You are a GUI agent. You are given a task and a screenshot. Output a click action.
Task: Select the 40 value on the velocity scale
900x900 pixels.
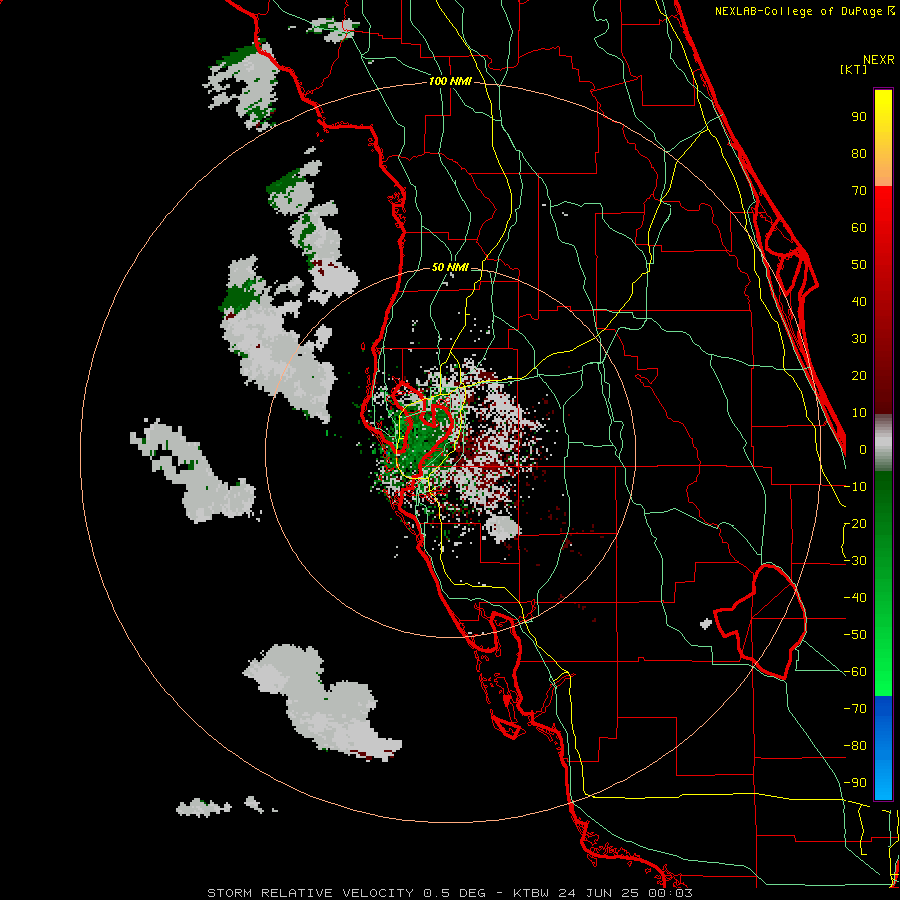(859, 302)
